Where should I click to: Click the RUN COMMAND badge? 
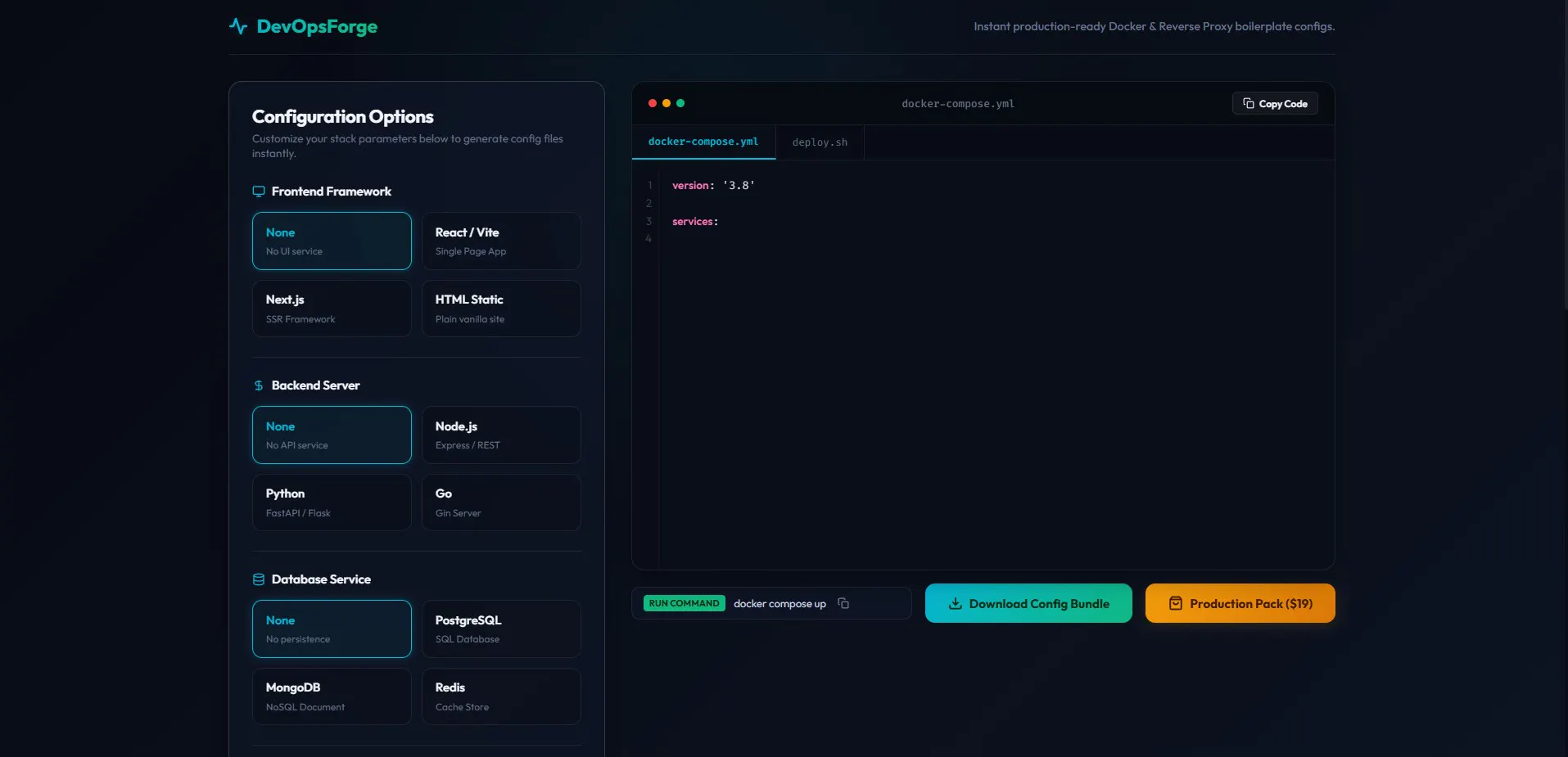[x=684, y=603]
